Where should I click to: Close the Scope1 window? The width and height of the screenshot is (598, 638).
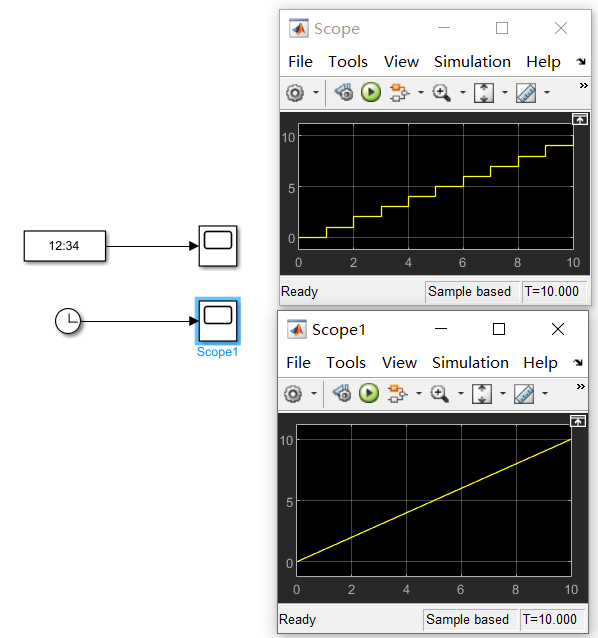coord(558,329)
